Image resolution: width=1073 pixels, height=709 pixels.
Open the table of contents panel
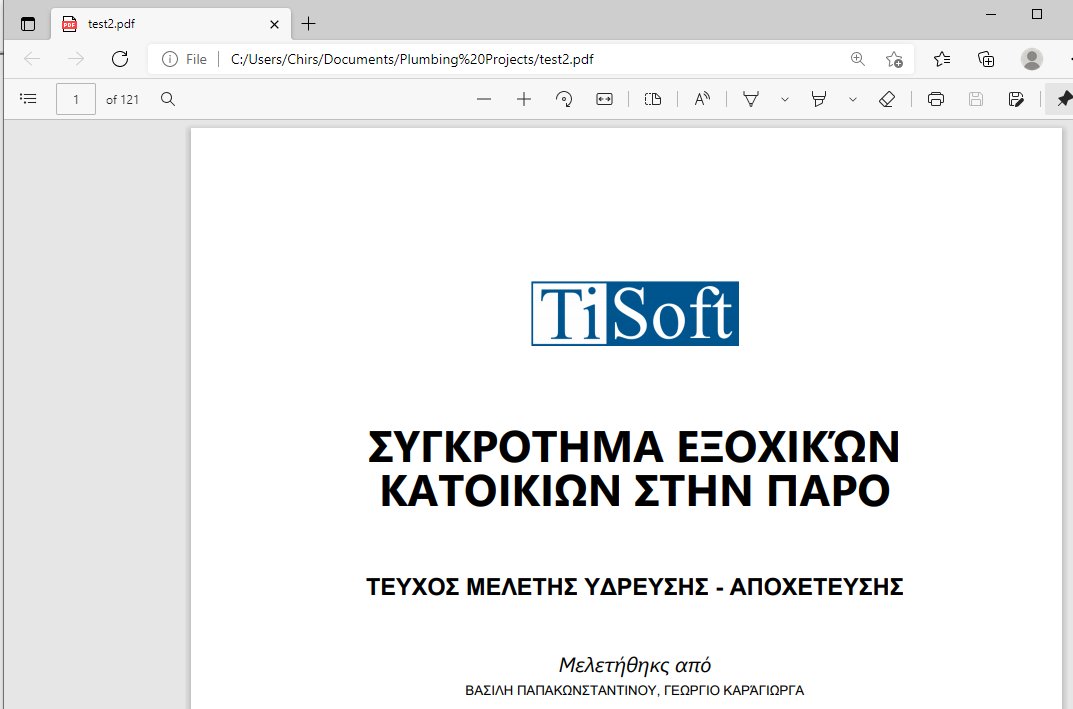pyautogui.click(x=28, y=98)
